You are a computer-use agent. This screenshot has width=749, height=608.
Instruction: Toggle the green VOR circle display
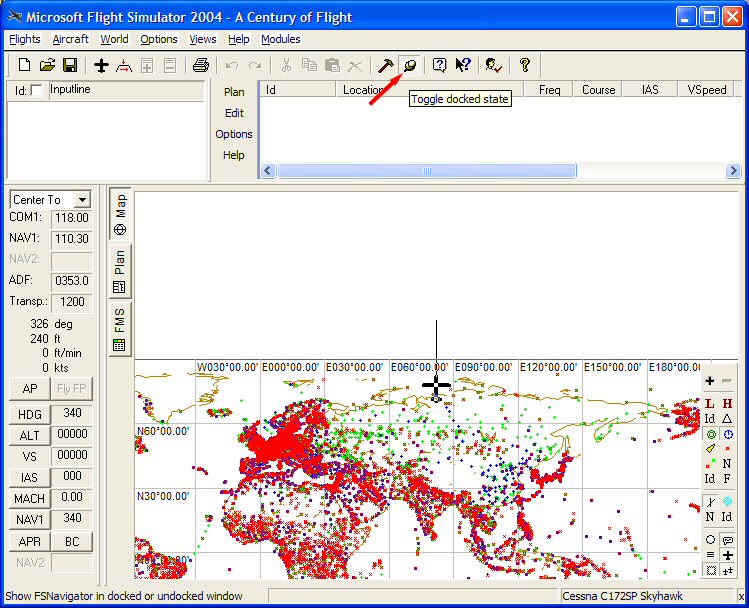point(711,434)
